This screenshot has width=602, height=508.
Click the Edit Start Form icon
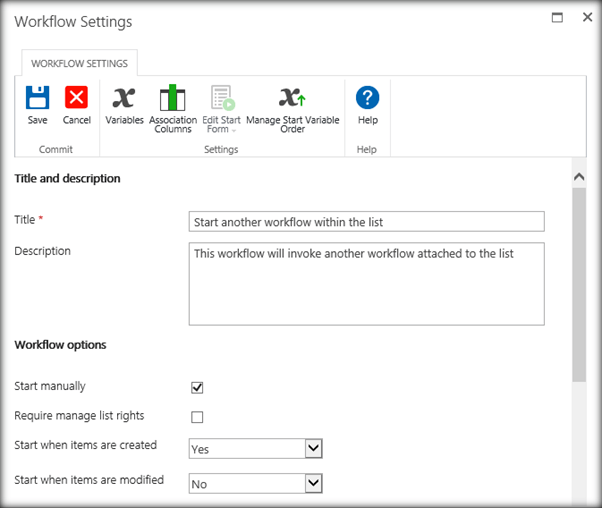coord(221,97)
